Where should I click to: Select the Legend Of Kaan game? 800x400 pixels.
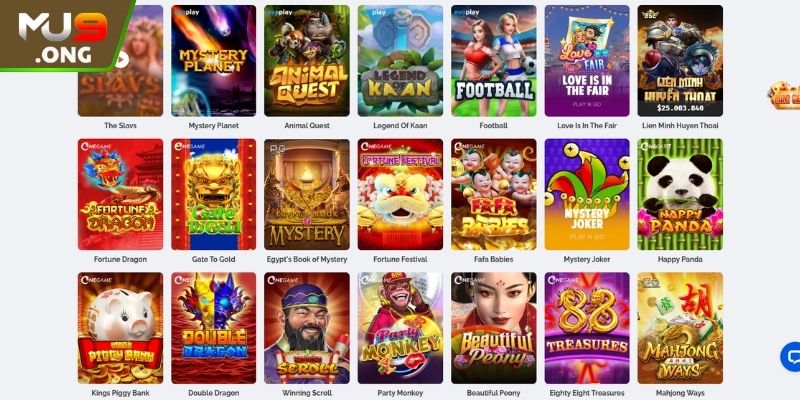[400, 61]
